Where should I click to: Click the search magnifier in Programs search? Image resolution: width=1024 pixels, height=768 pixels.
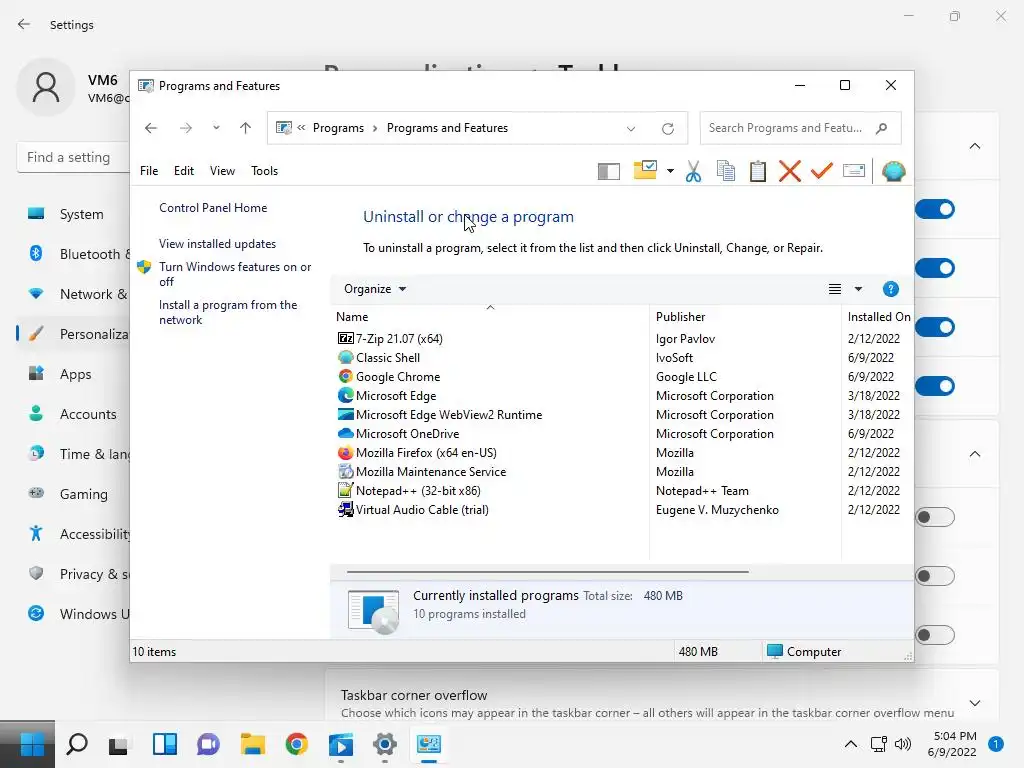pos(882,128)
